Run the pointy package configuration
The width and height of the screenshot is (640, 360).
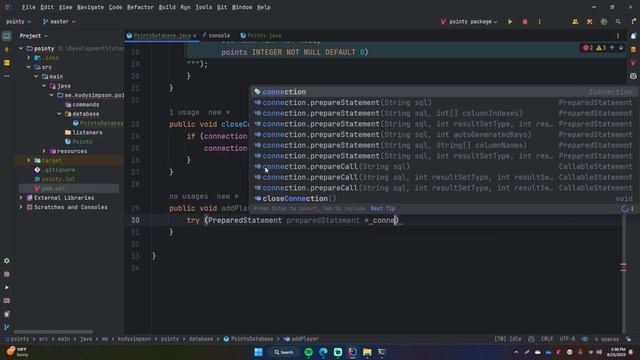tap(510, 22)
